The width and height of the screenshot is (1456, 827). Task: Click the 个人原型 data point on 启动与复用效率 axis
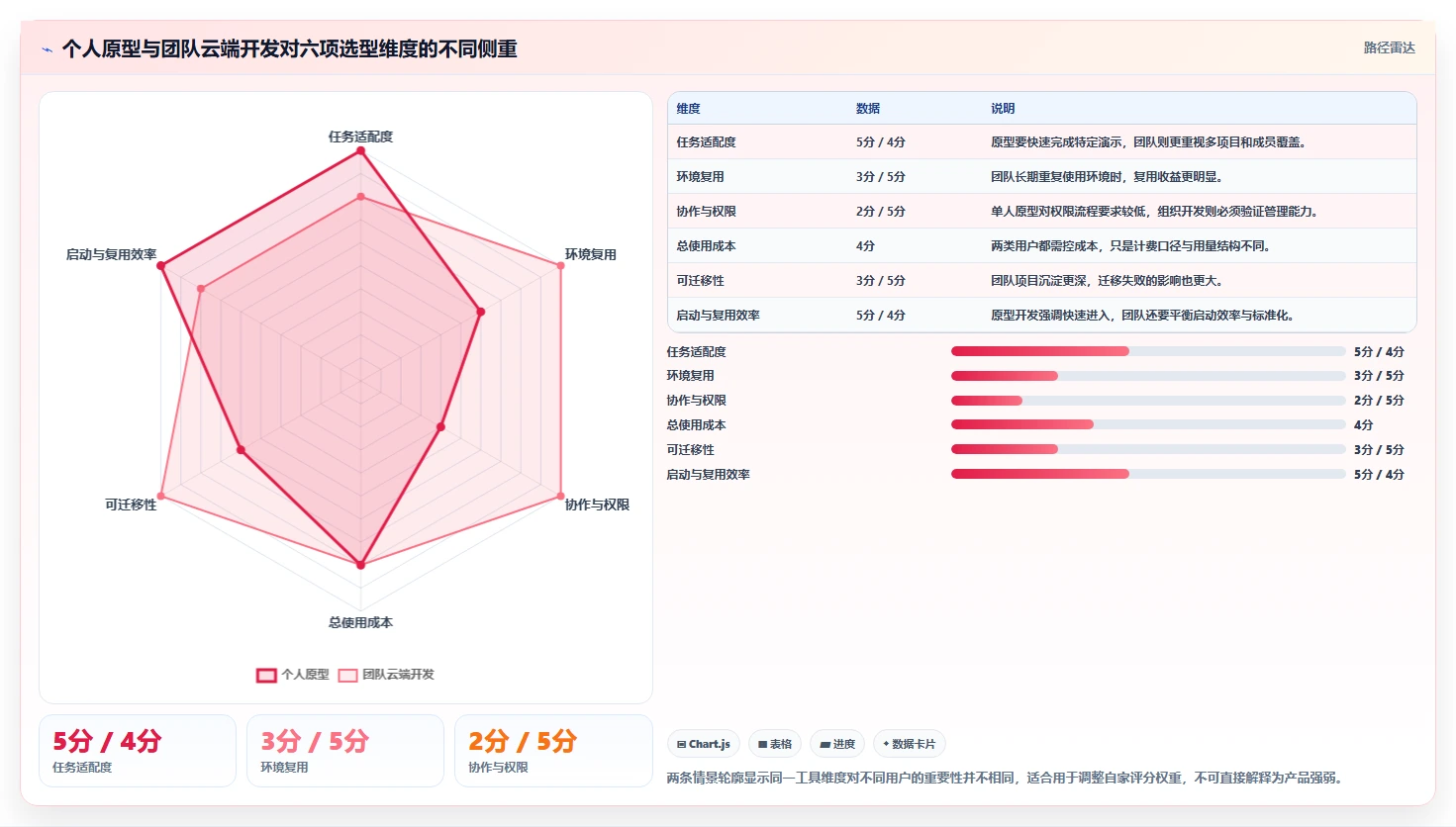point(160,265)
